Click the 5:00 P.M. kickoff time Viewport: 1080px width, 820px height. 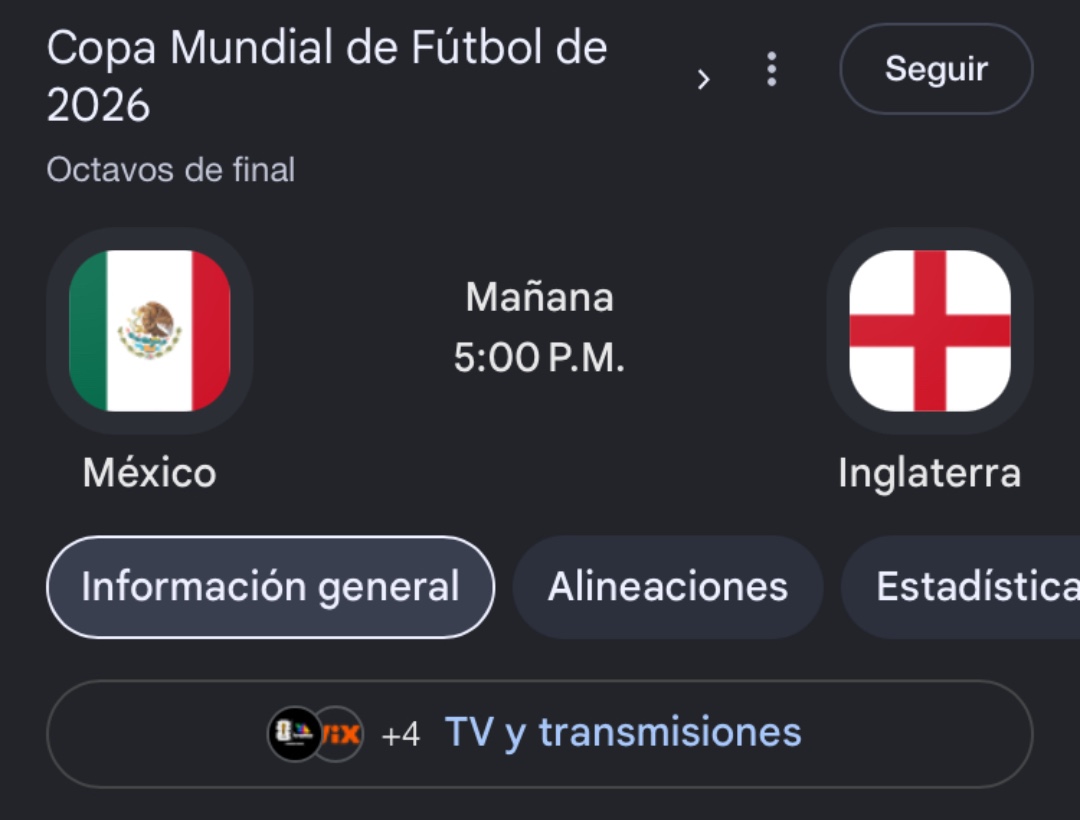tap(539, 358)
